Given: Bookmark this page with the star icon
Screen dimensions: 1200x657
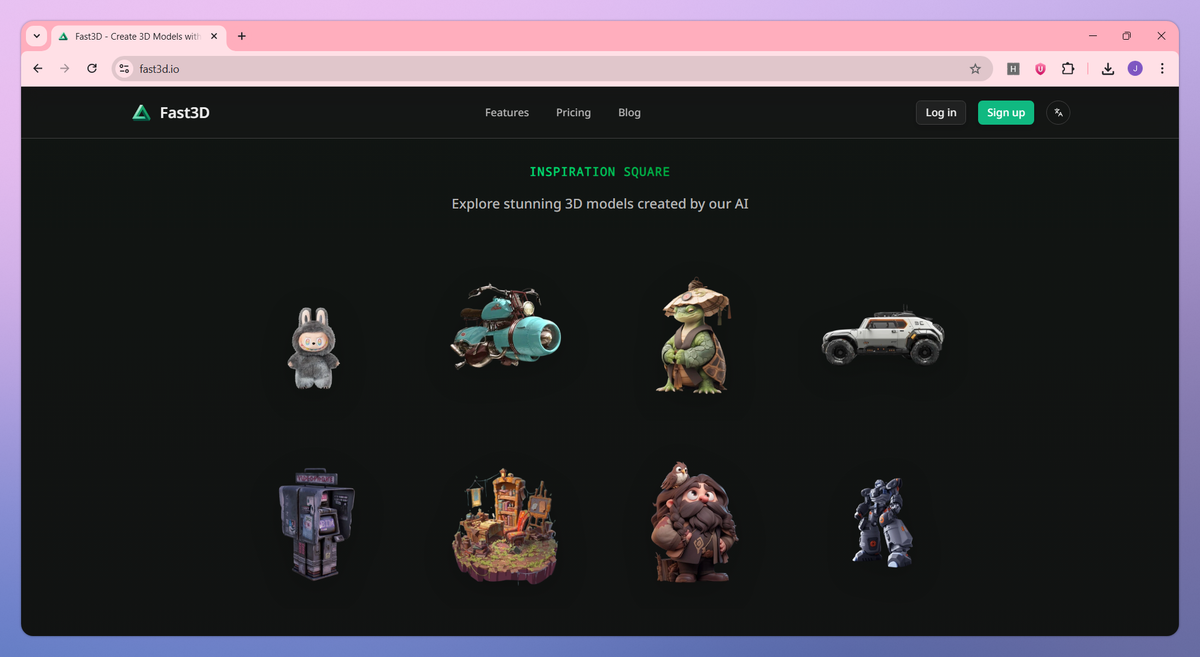Looking at the screenshot, I should click(975, 69).
